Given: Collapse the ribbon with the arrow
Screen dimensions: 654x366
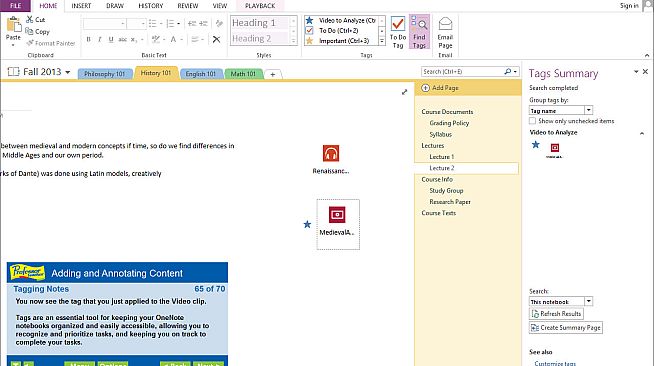Looking at the screenshot, I should point(647,55).
